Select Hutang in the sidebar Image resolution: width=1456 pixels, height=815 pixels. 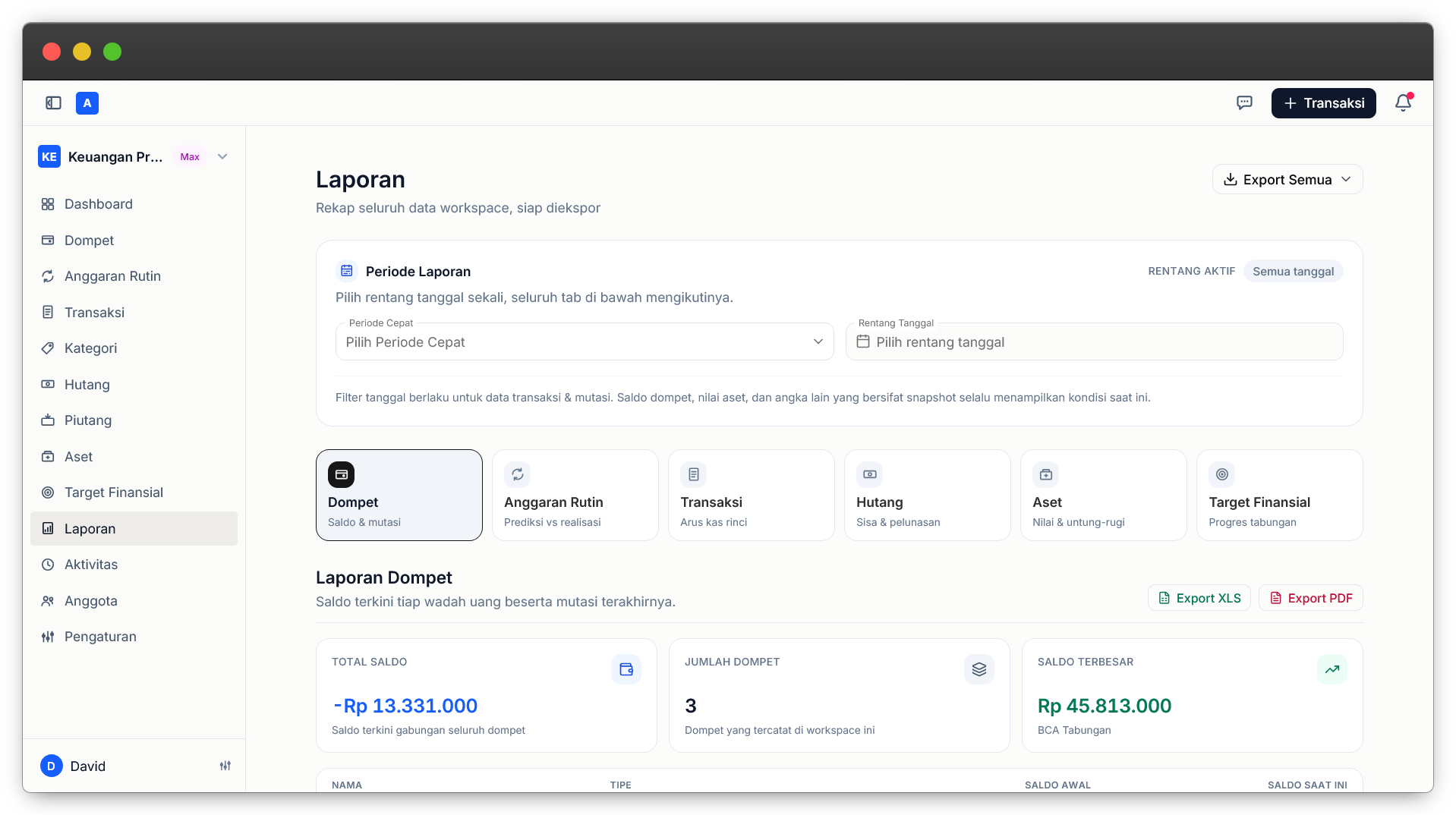click(134, 384)
